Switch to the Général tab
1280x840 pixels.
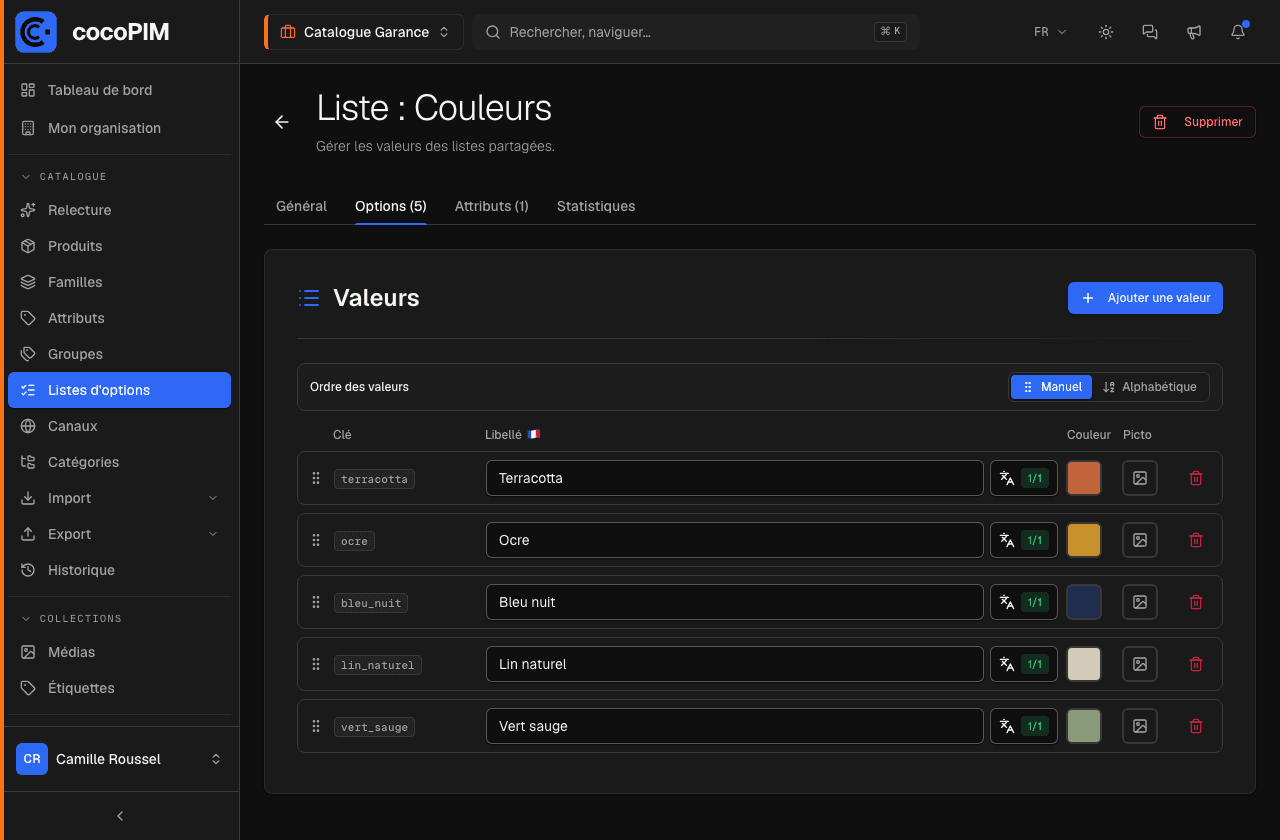coord(301,206)
